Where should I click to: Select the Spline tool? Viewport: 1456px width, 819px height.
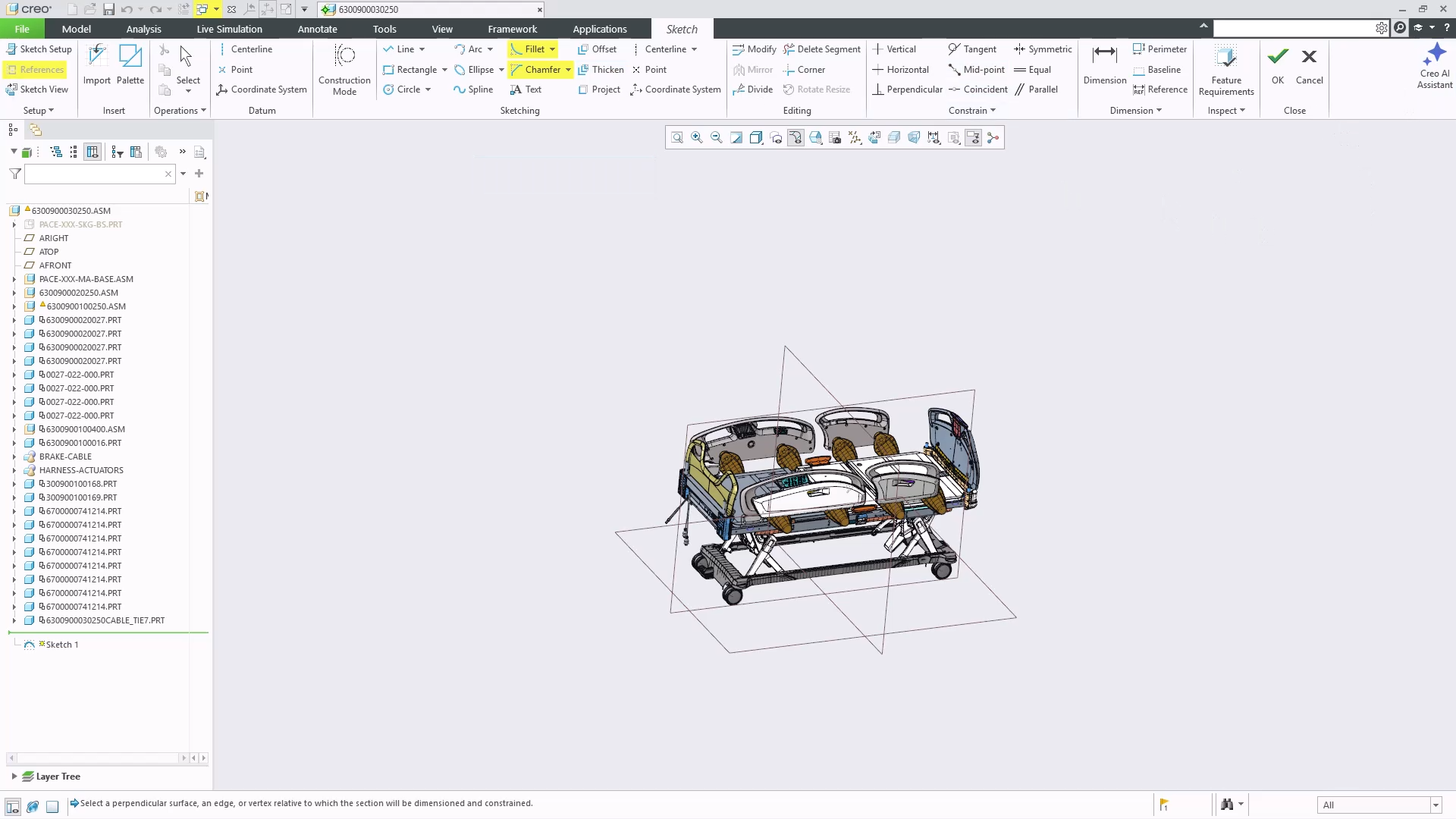point(473,89)
